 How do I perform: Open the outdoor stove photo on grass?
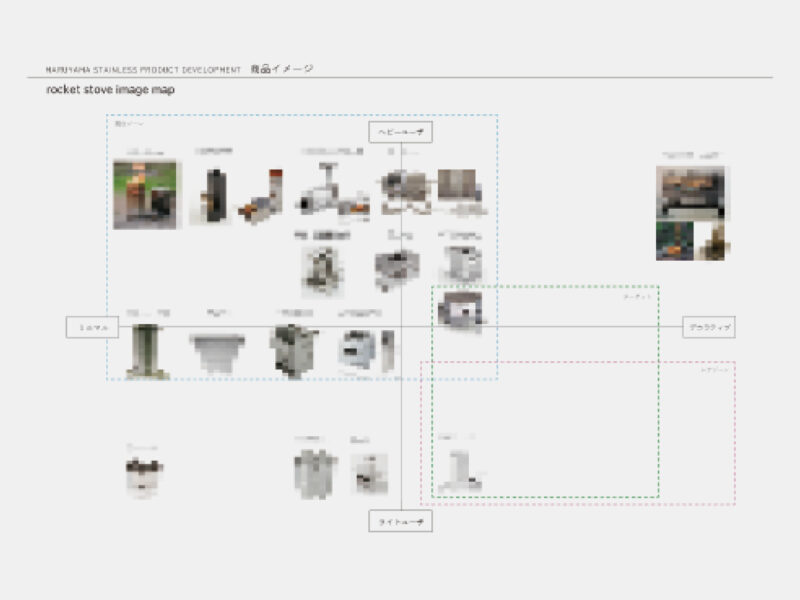point(145,194)
